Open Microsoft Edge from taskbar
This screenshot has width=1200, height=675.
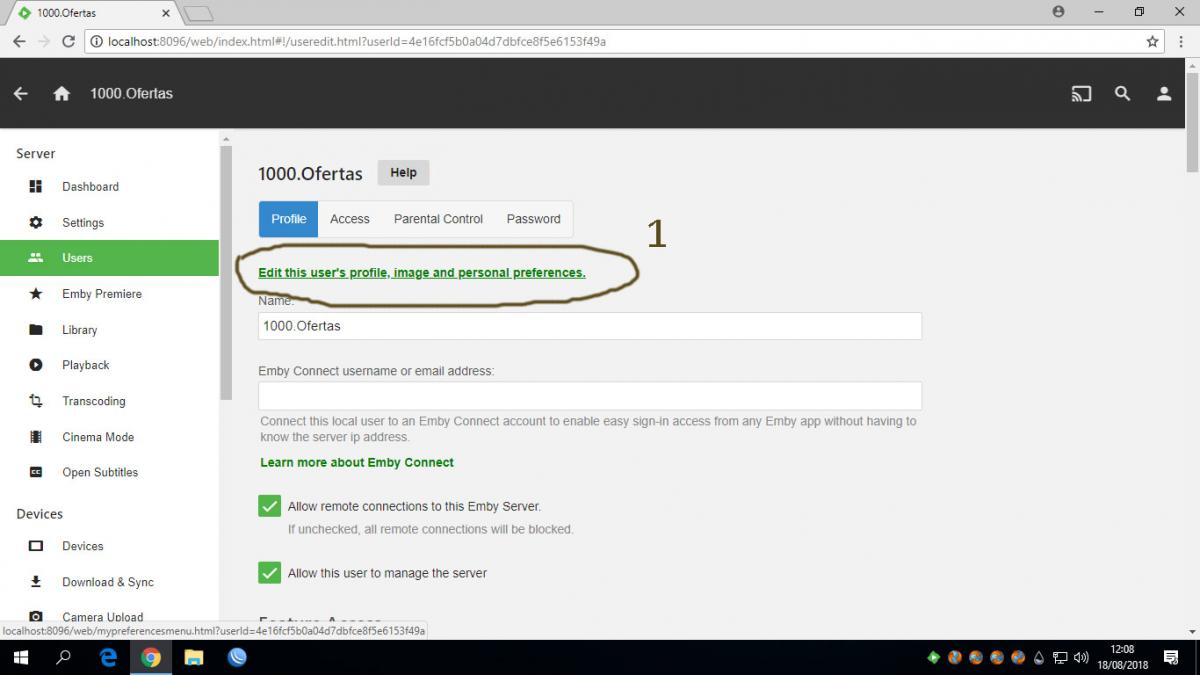(108, 658)
